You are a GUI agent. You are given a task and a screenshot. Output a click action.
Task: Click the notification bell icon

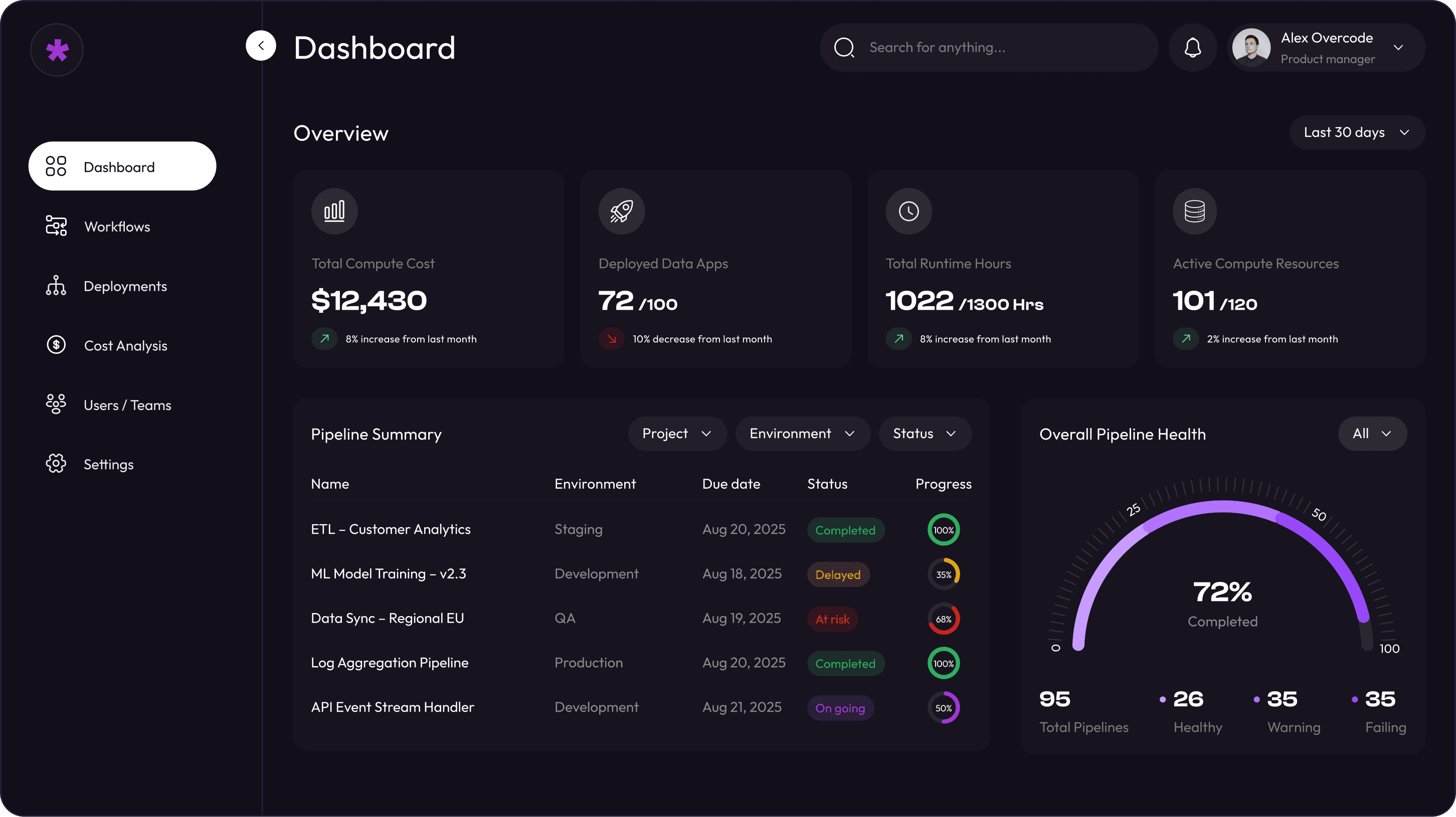click(1192, 48)
